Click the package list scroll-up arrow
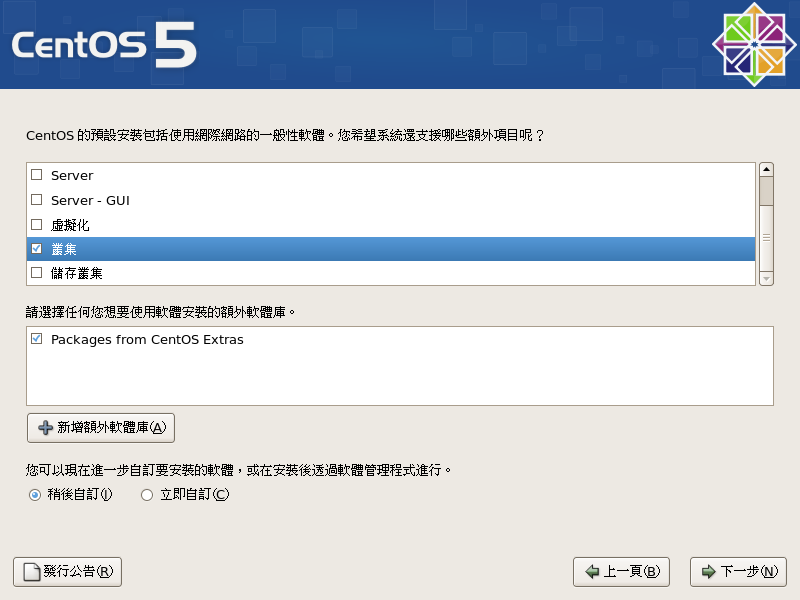The height and width of the screenshot is (600, 800). coord(766,169)
